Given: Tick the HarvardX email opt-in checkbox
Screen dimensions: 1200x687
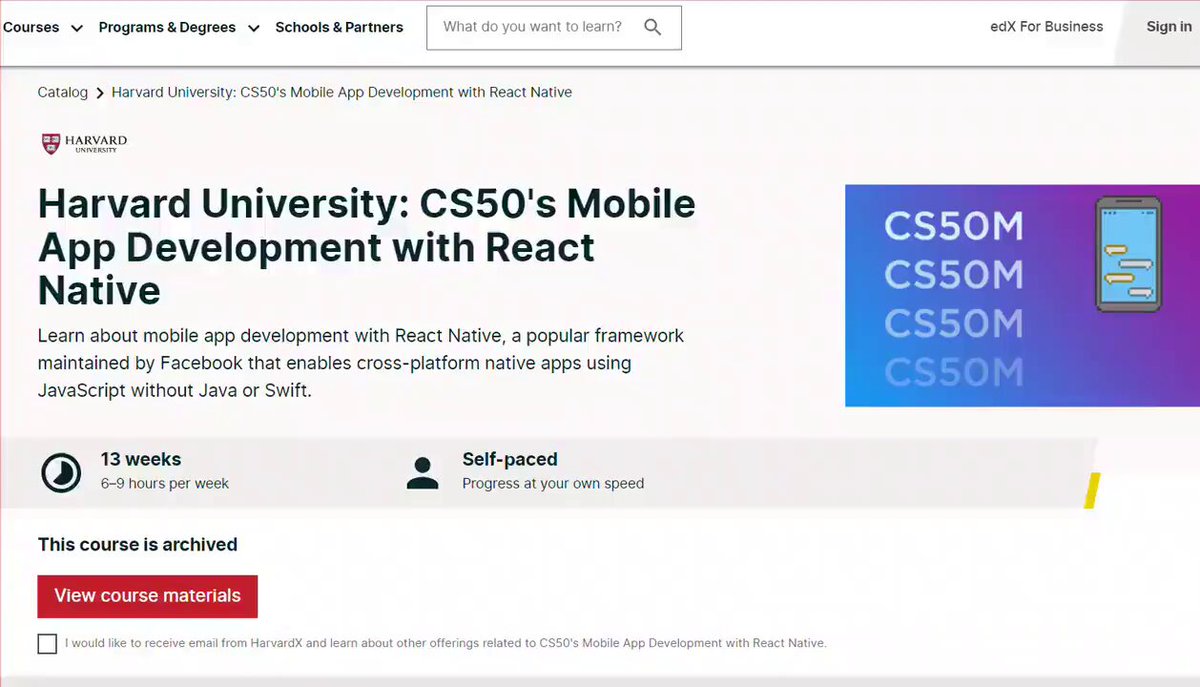Looking at the screenshot, I should pyautogui.click(x=47, y=643).
